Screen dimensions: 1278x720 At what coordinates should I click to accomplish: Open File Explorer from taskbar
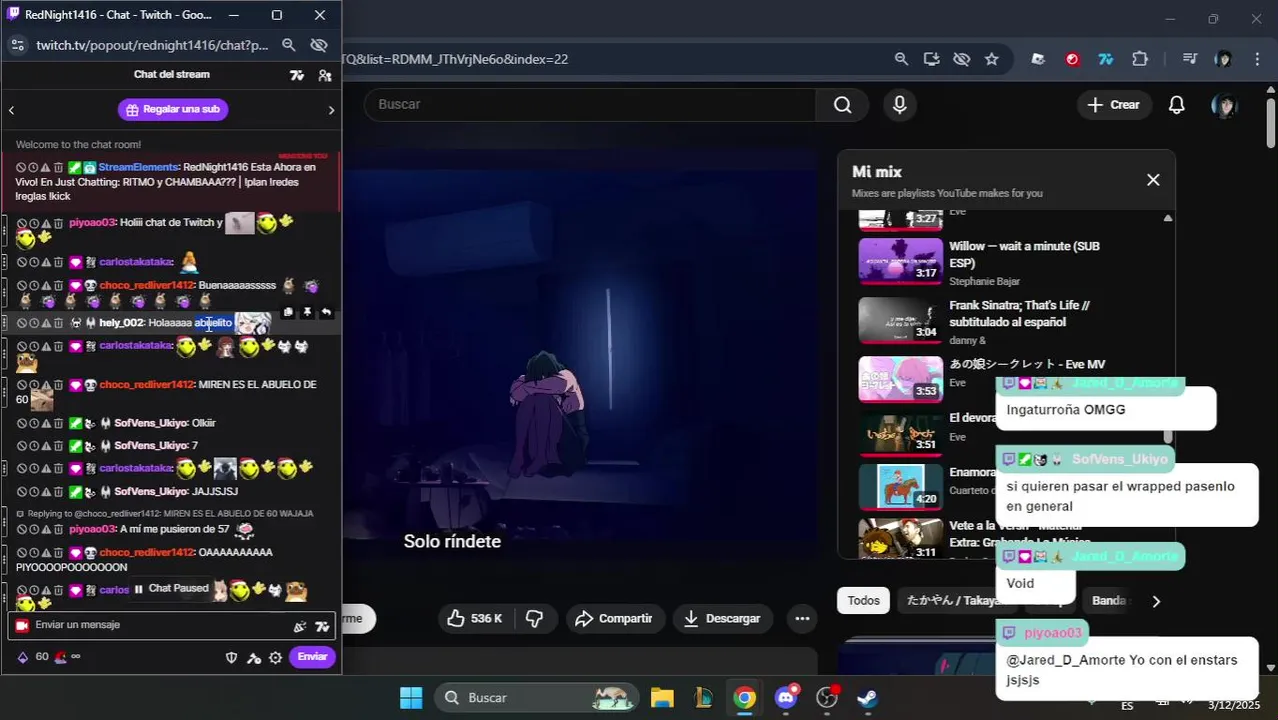point(662,697)
